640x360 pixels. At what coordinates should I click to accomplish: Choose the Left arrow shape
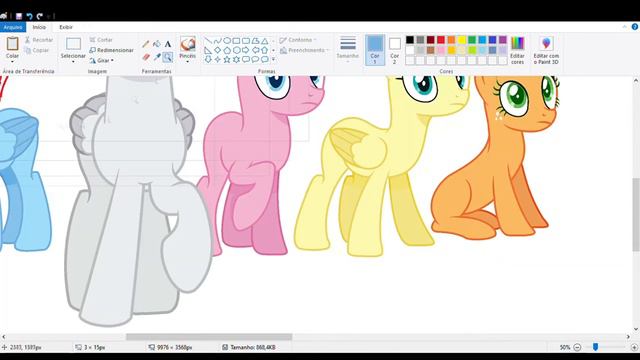tap(255, 50)
